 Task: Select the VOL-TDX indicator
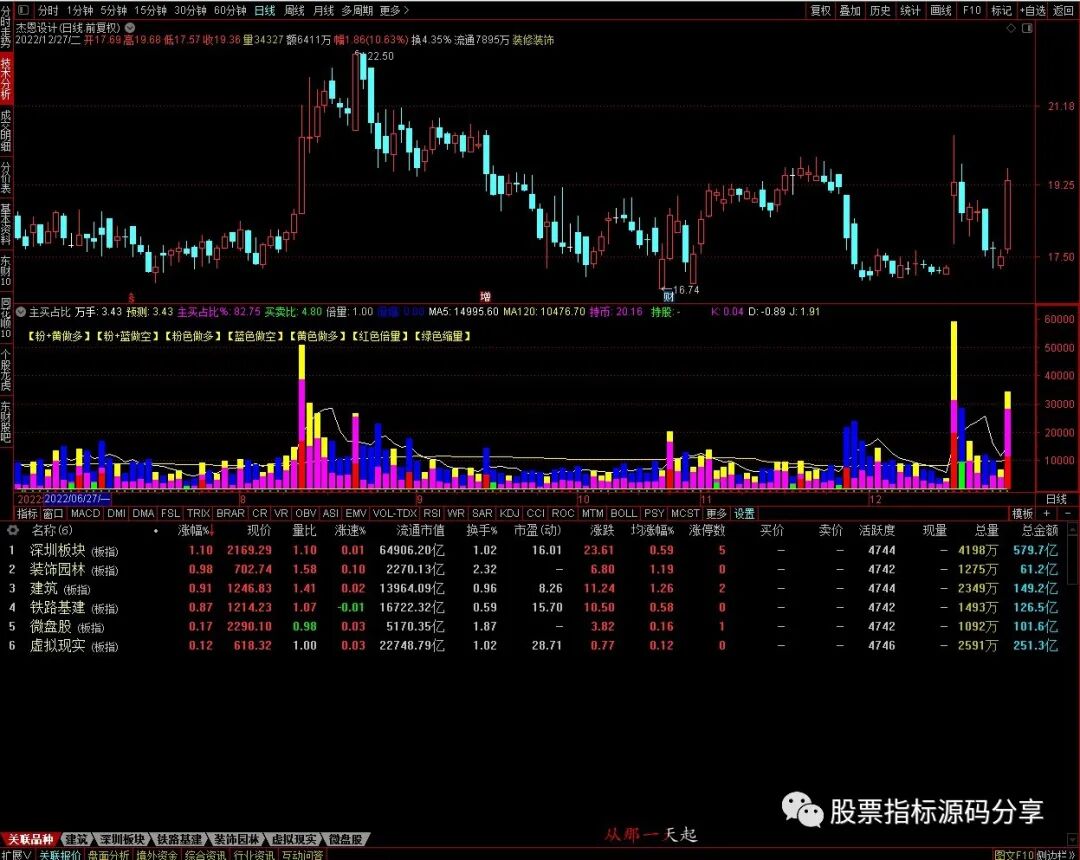pyautogui.click(x=395, y=514)
